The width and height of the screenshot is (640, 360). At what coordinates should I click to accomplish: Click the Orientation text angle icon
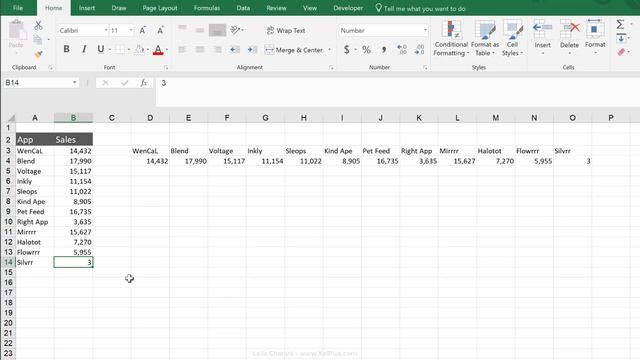pyautogui.click(x=236, y=30)
